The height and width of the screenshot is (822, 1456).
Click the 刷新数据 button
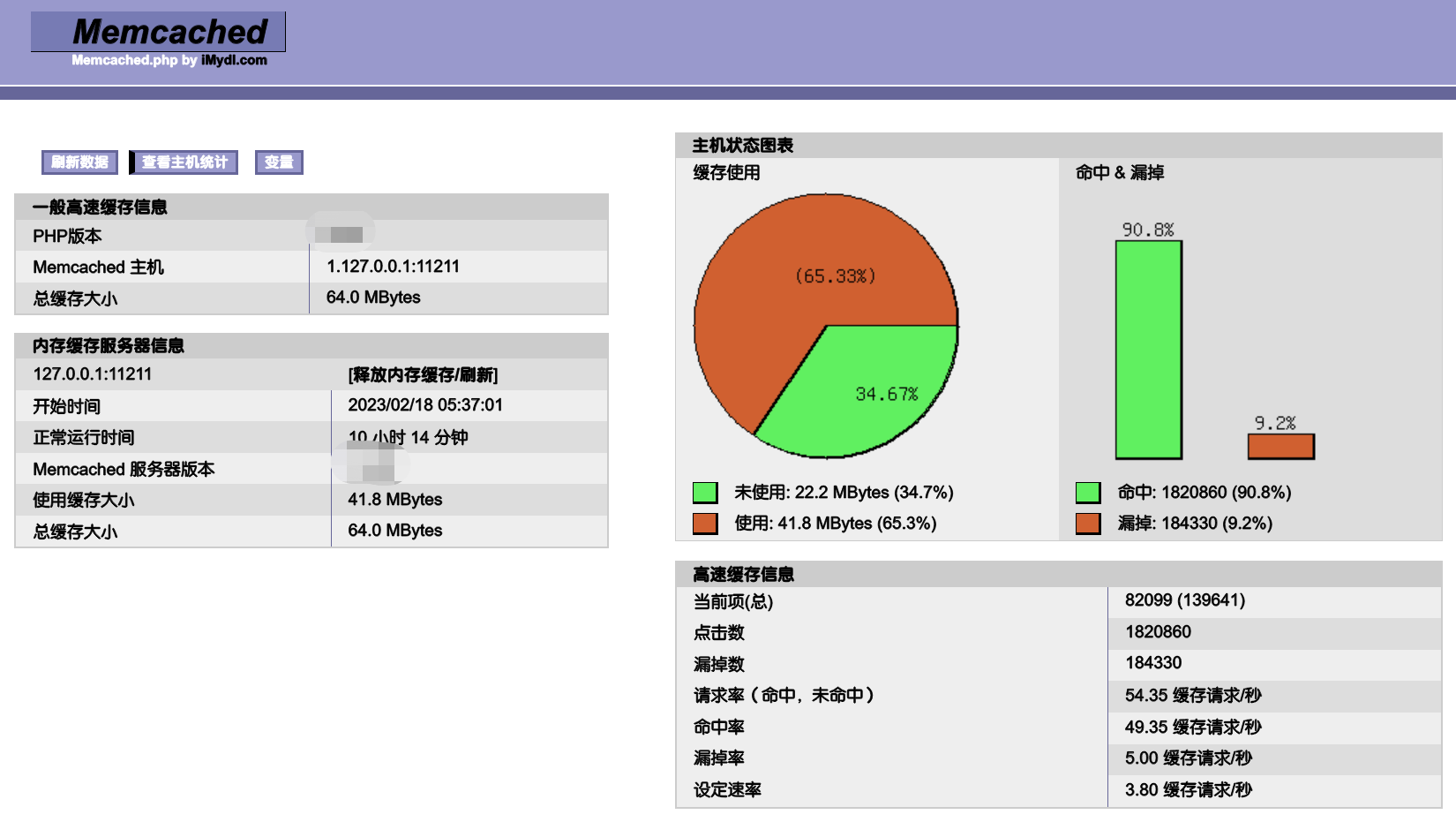(79, 162)
